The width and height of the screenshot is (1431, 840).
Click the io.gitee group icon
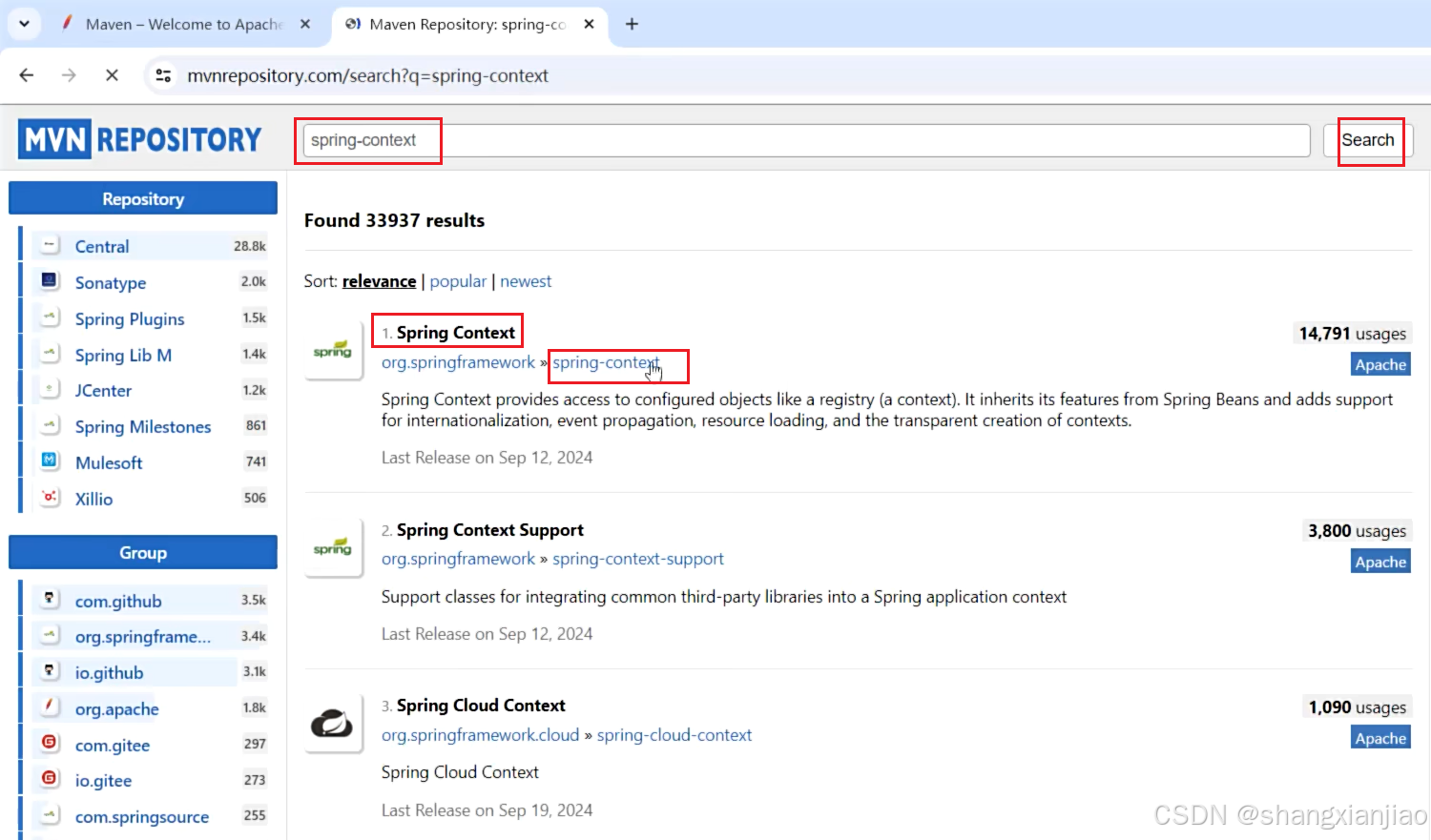tap(50, 779)
